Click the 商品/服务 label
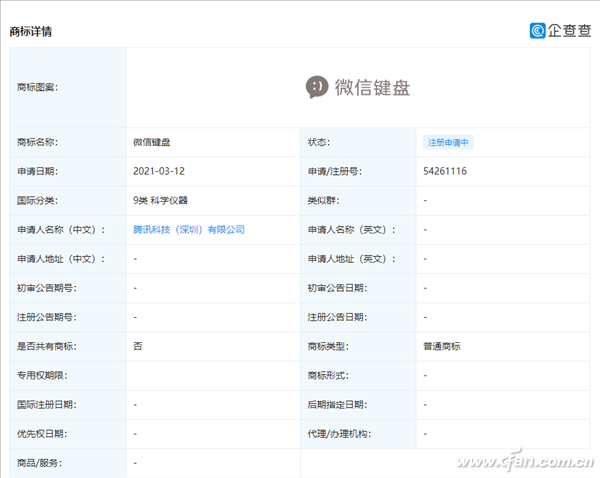Screen dimensions: 600x478 coord(39,463)
